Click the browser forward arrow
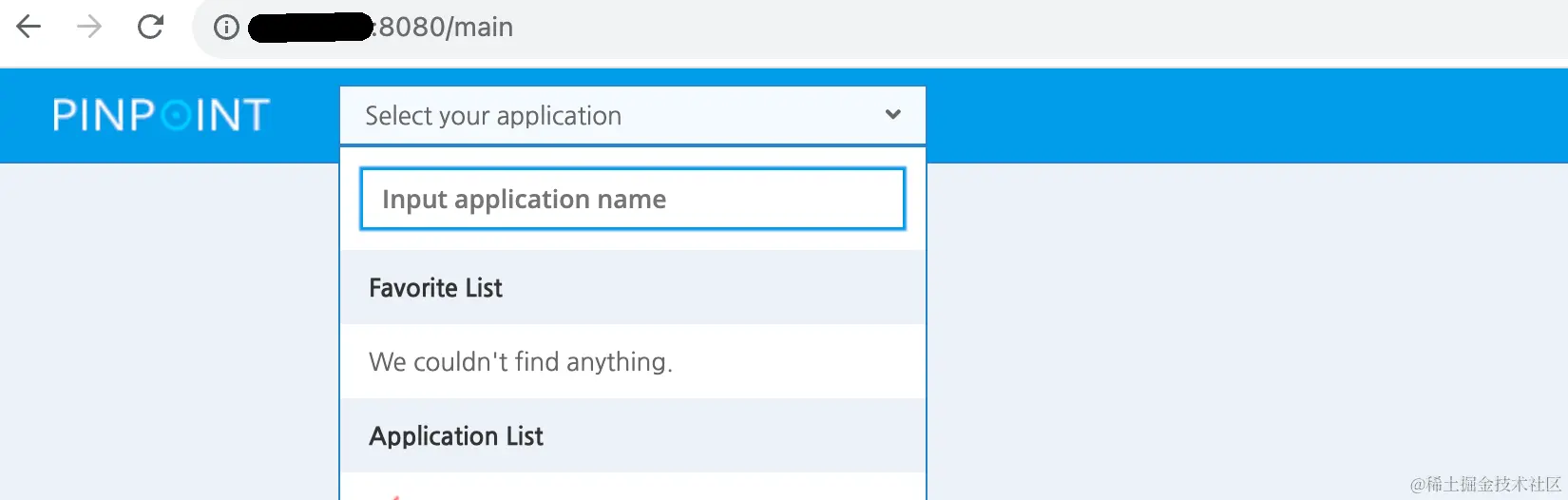1568x500 pixels. point(89,27)
